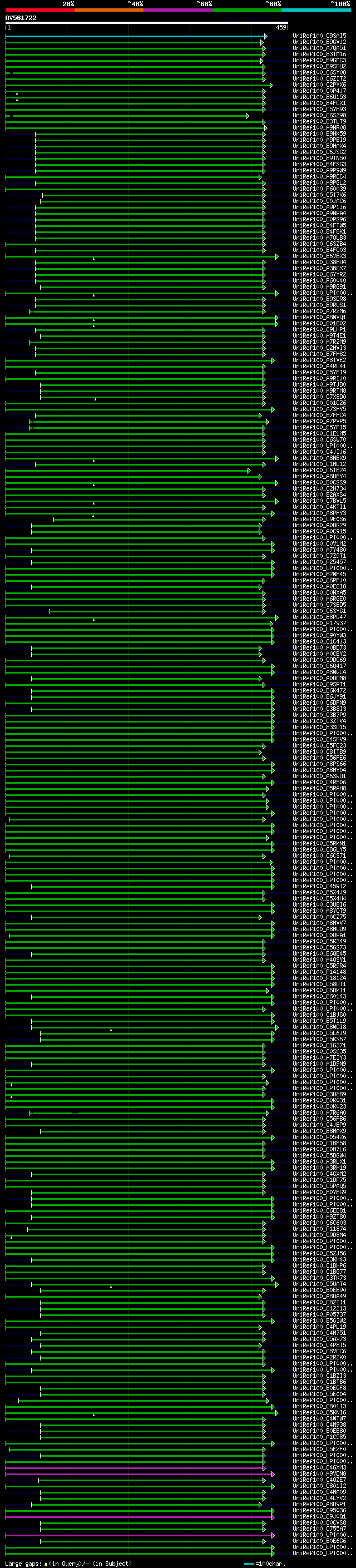Viewport: 356px width, 1568px height.
Task: Select the UniRef100_Q4KTI1 entry
Action: pos(319,507)
